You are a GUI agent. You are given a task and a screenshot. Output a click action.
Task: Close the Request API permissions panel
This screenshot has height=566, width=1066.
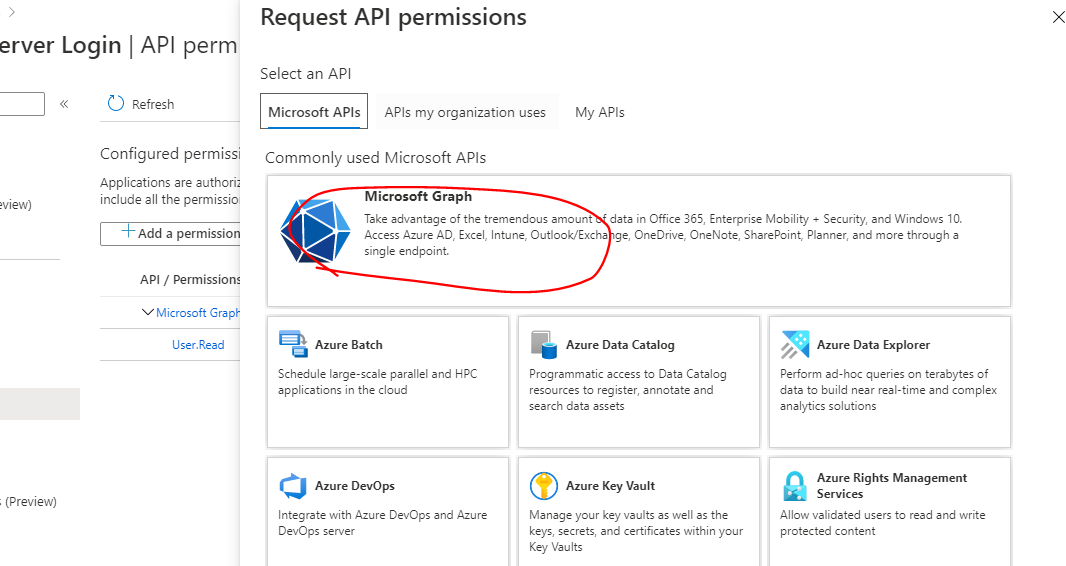coord(1058,17)
